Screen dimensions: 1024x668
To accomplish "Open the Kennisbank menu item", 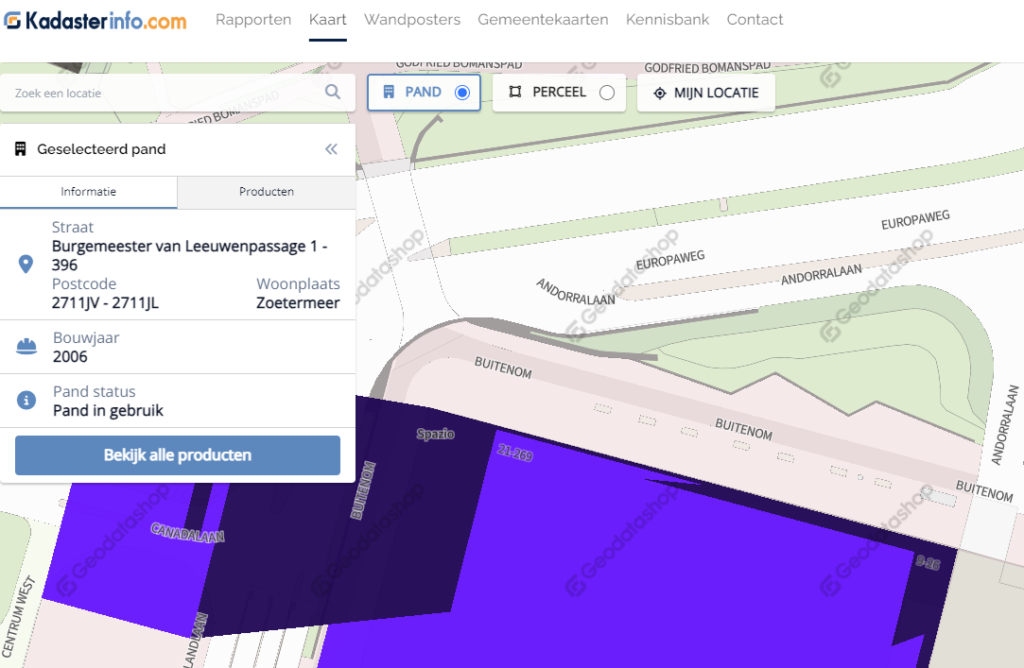I will [x=667, y=20].
